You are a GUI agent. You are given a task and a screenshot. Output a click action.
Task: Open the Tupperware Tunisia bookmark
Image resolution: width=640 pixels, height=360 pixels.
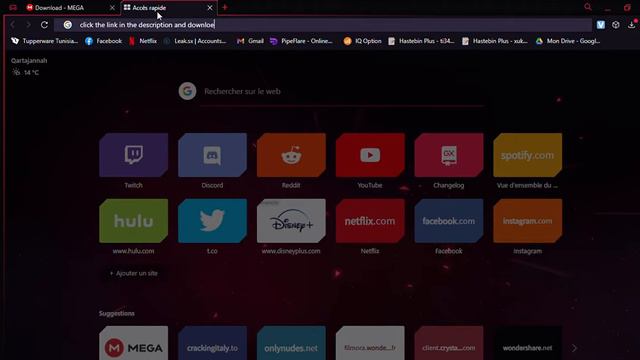coord(44,41)
